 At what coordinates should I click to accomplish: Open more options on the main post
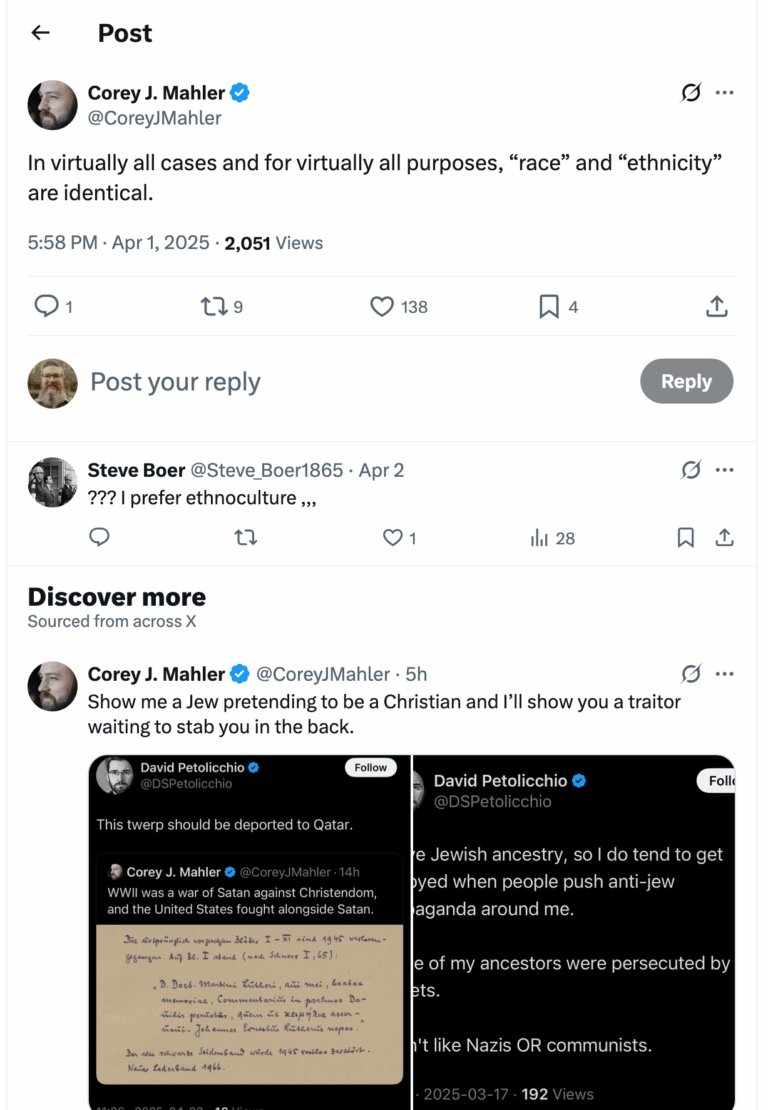coord(725,93)
